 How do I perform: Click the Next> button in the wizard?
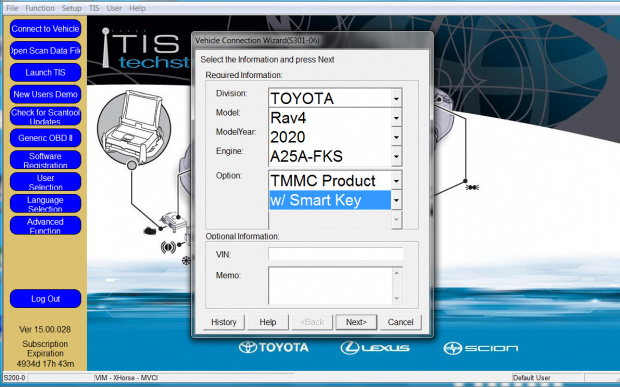pos(356,322)
